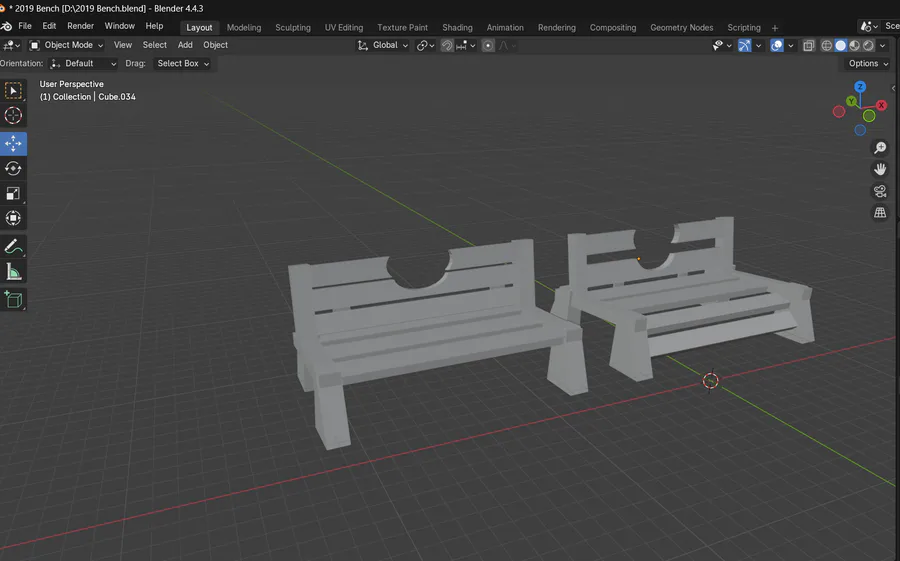The image size is (900, 561).
Task: Choose the Rotate tool
Action: [13, 168]
